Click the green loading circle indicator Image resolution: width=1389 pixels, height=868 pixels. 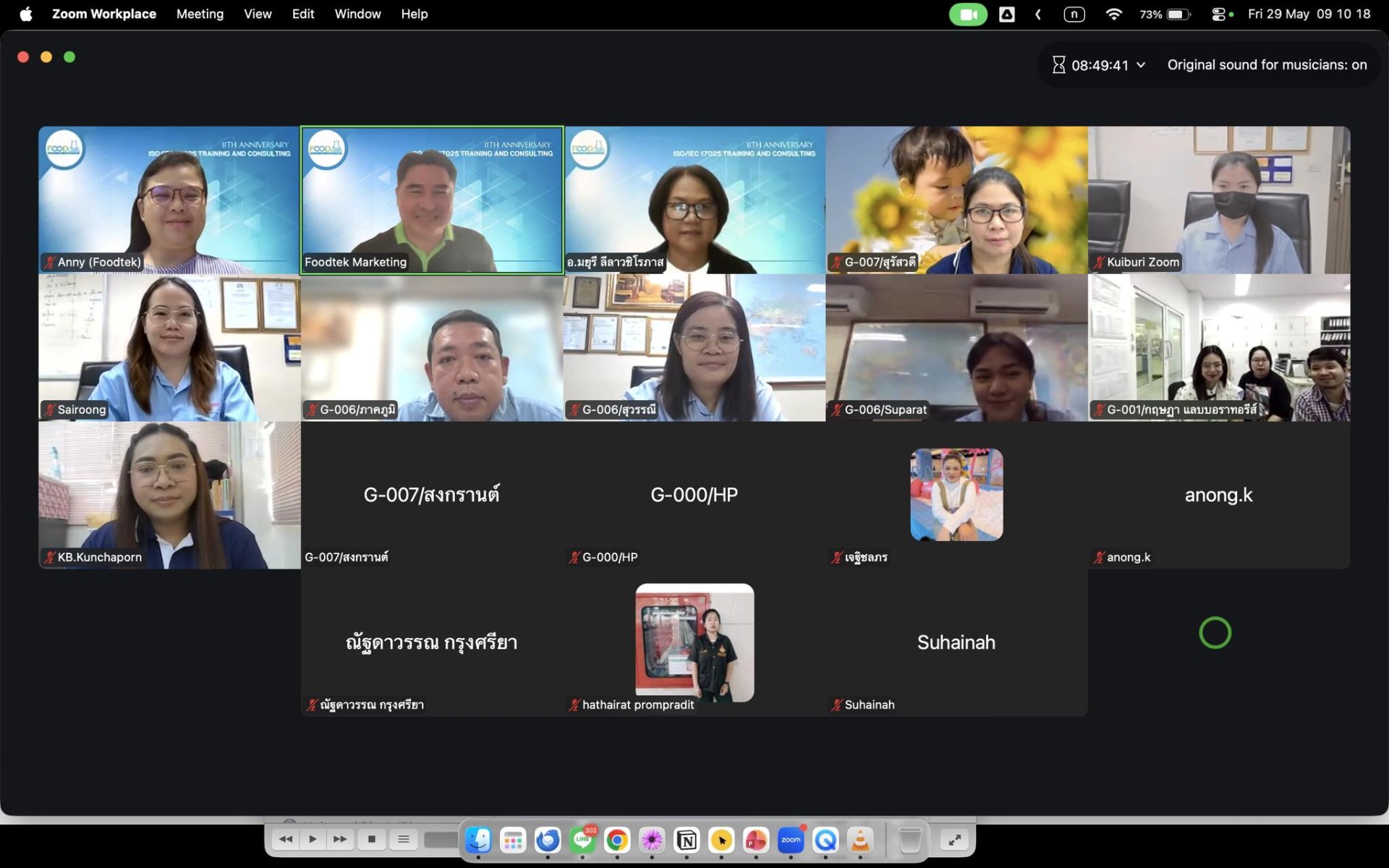click(1215, 633)
